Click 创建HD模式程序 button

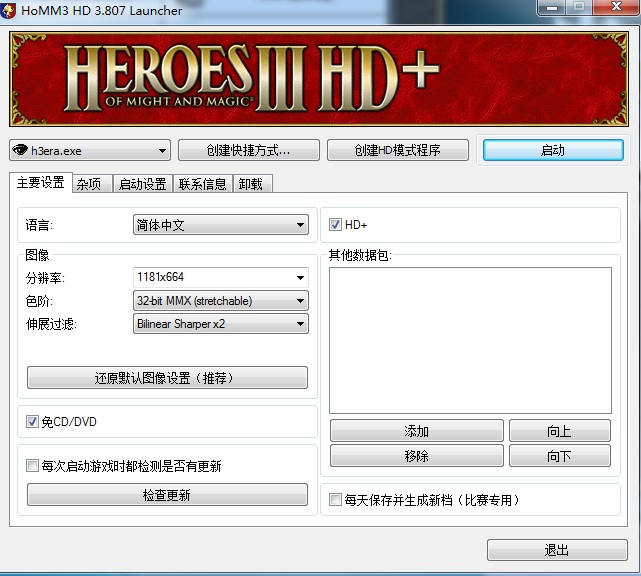(x=397, y=150)
